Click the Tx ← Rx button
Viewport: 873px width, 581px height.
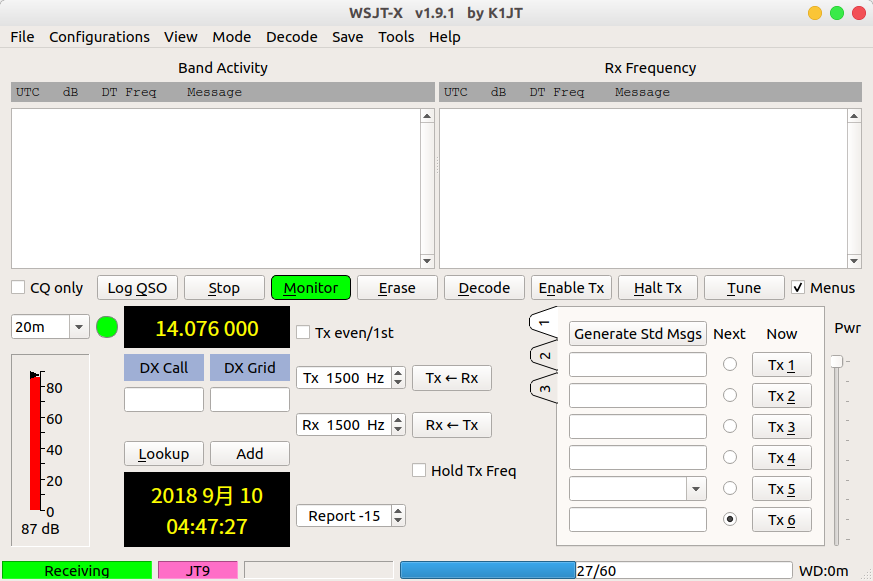(x=452, y=378)
